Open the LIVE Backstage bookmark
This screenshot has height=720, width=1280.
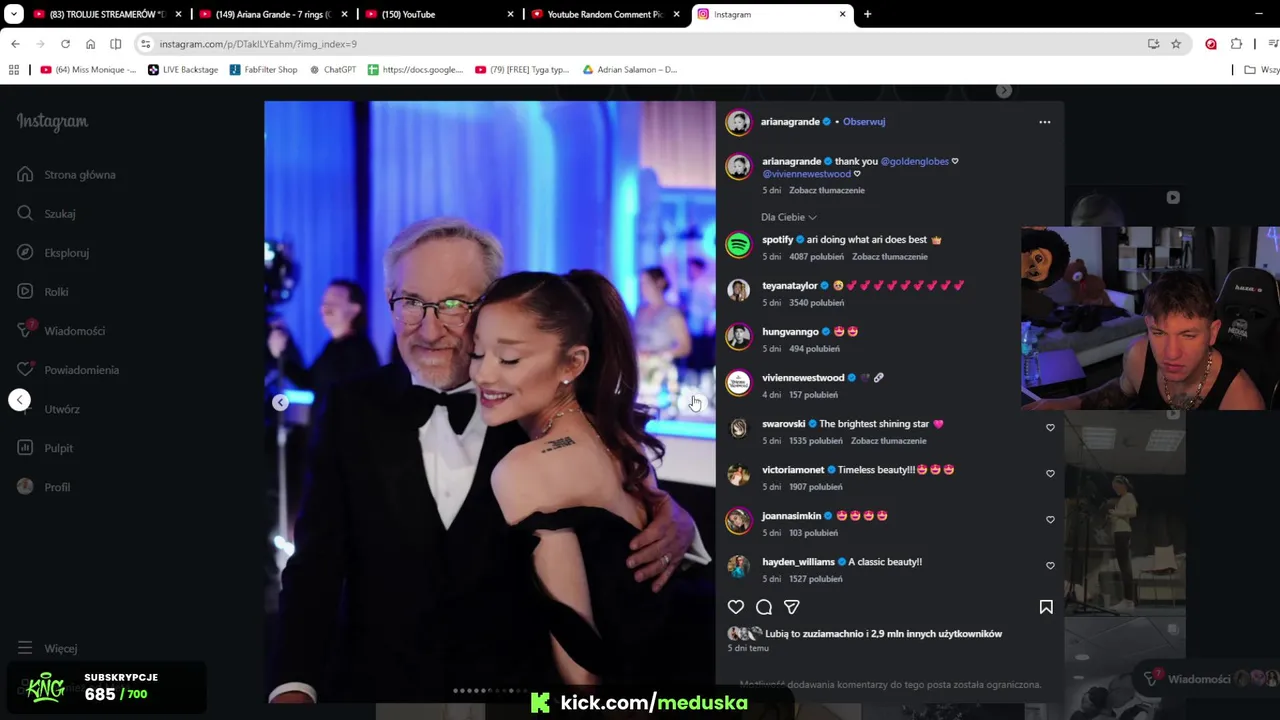pyautogui.click(x=183, y=70)
